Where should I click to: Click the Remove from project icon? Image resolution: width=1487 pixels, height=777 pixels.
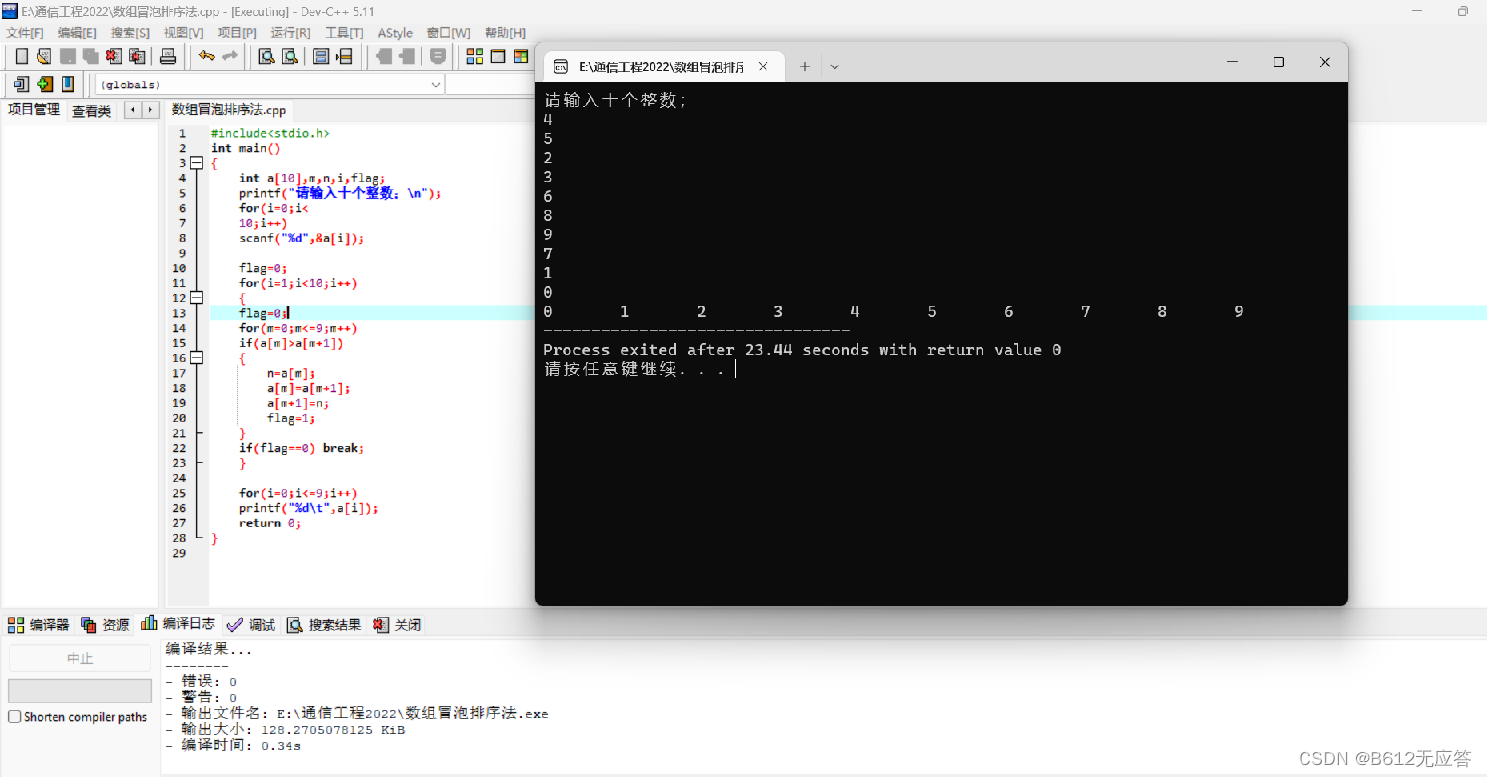coord(68,84)
